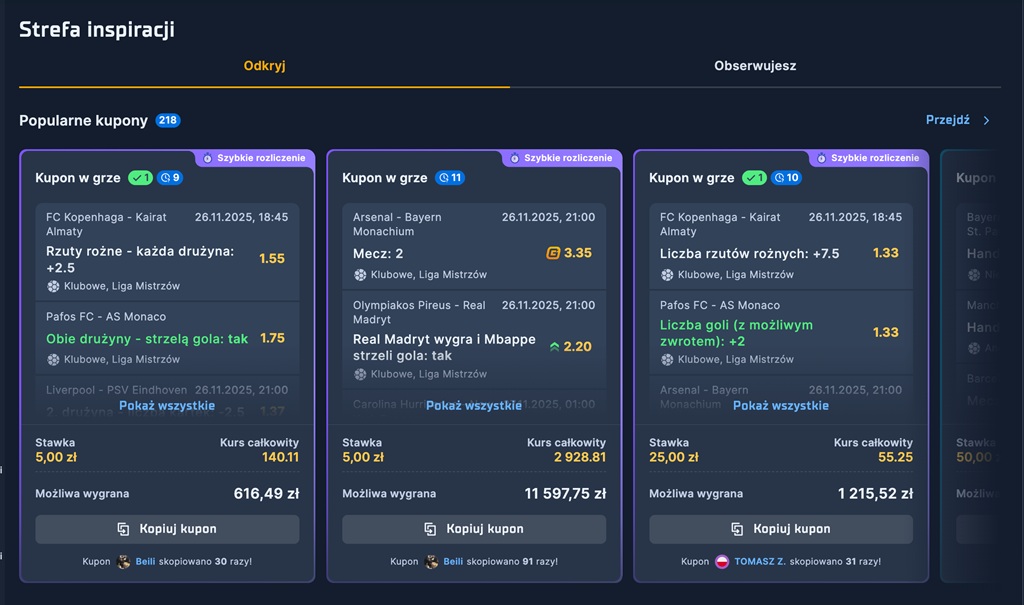
Task: Open Beili's avatar on the 30-copies coupon
Action: pos(125,562)
